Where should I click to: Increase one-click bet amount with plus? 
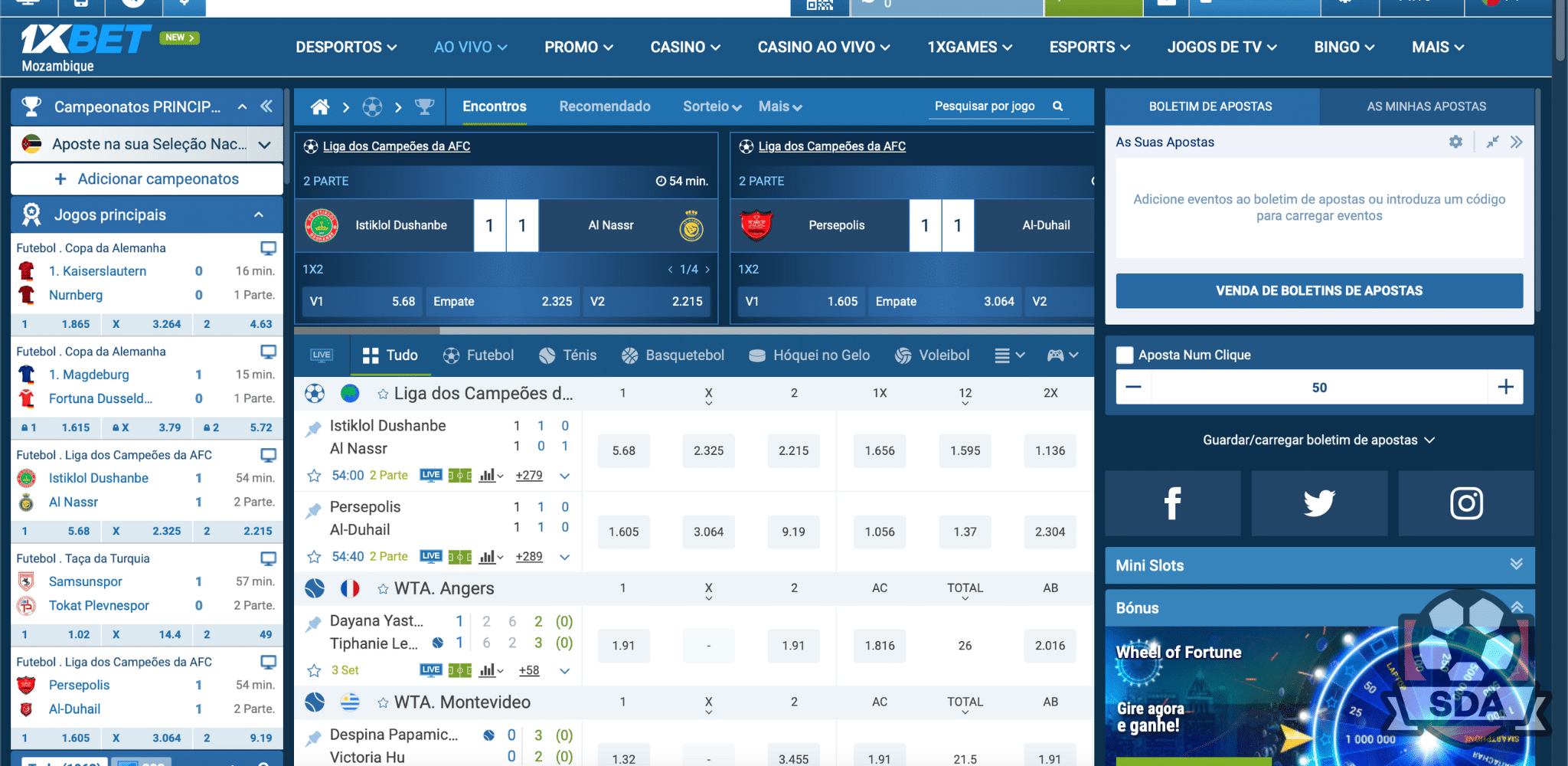(x=1505, y=388)
